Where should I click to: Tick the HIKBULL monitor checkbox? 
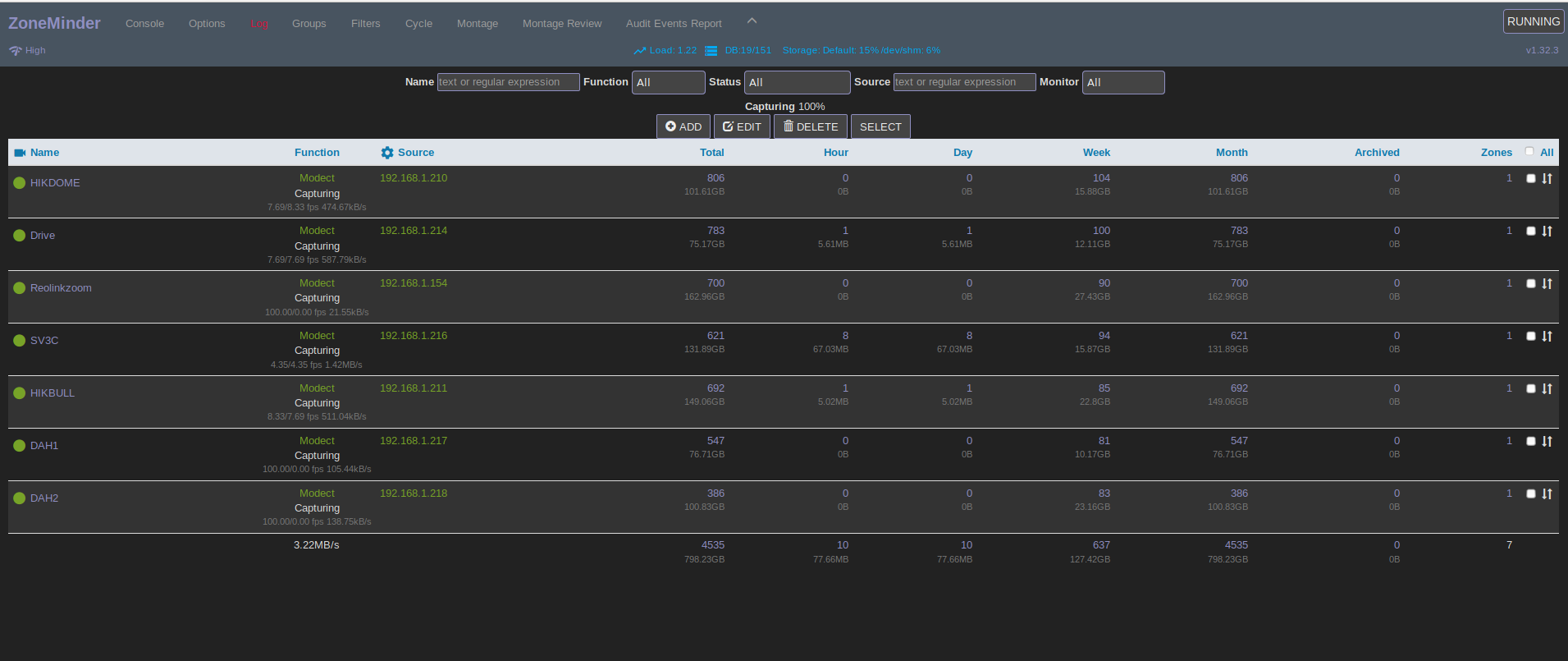tap(1530, 388)
